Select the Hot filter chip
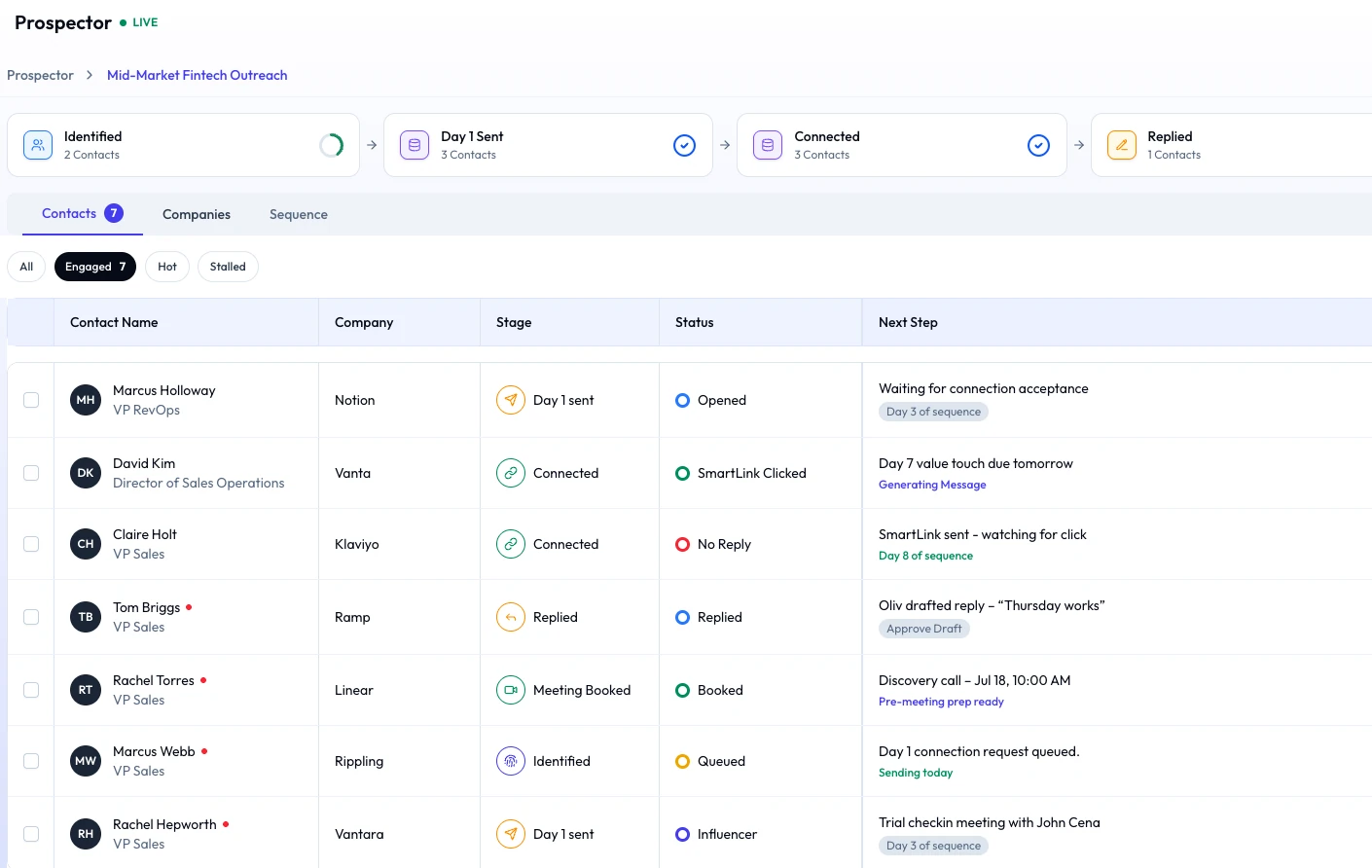 (x=167, y=267)
